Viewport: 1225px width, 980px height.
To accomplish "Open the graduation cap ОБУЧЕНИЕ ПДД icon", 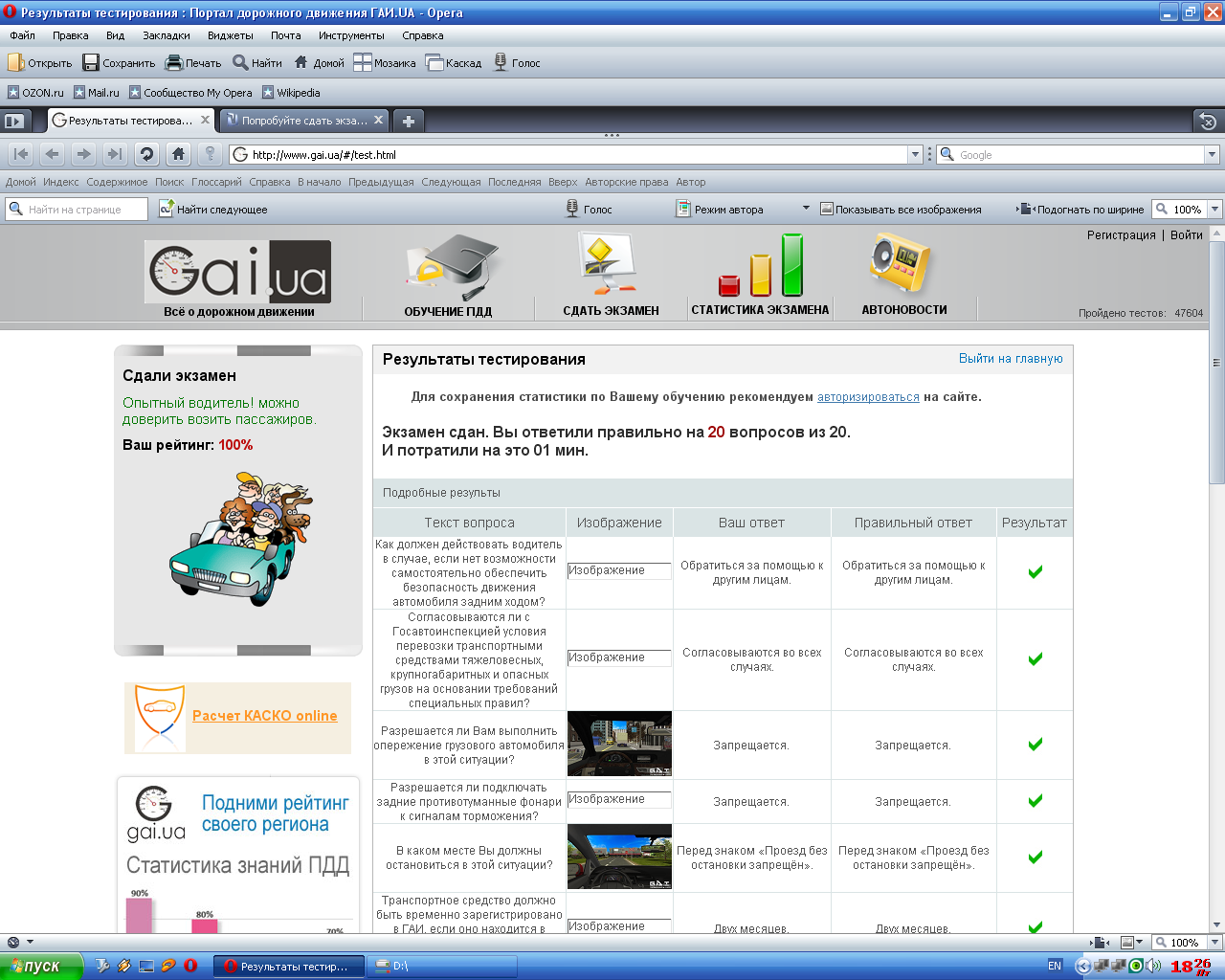I will [448, 268].
